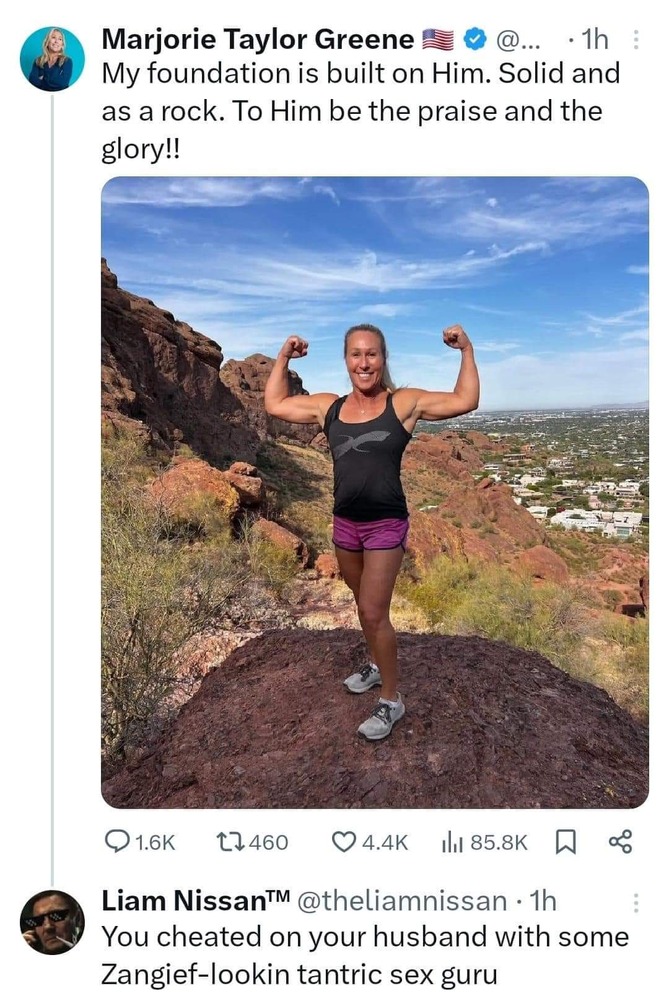Click the American flag emoji by name
The image size is (669, 999).
coord(438,40)
